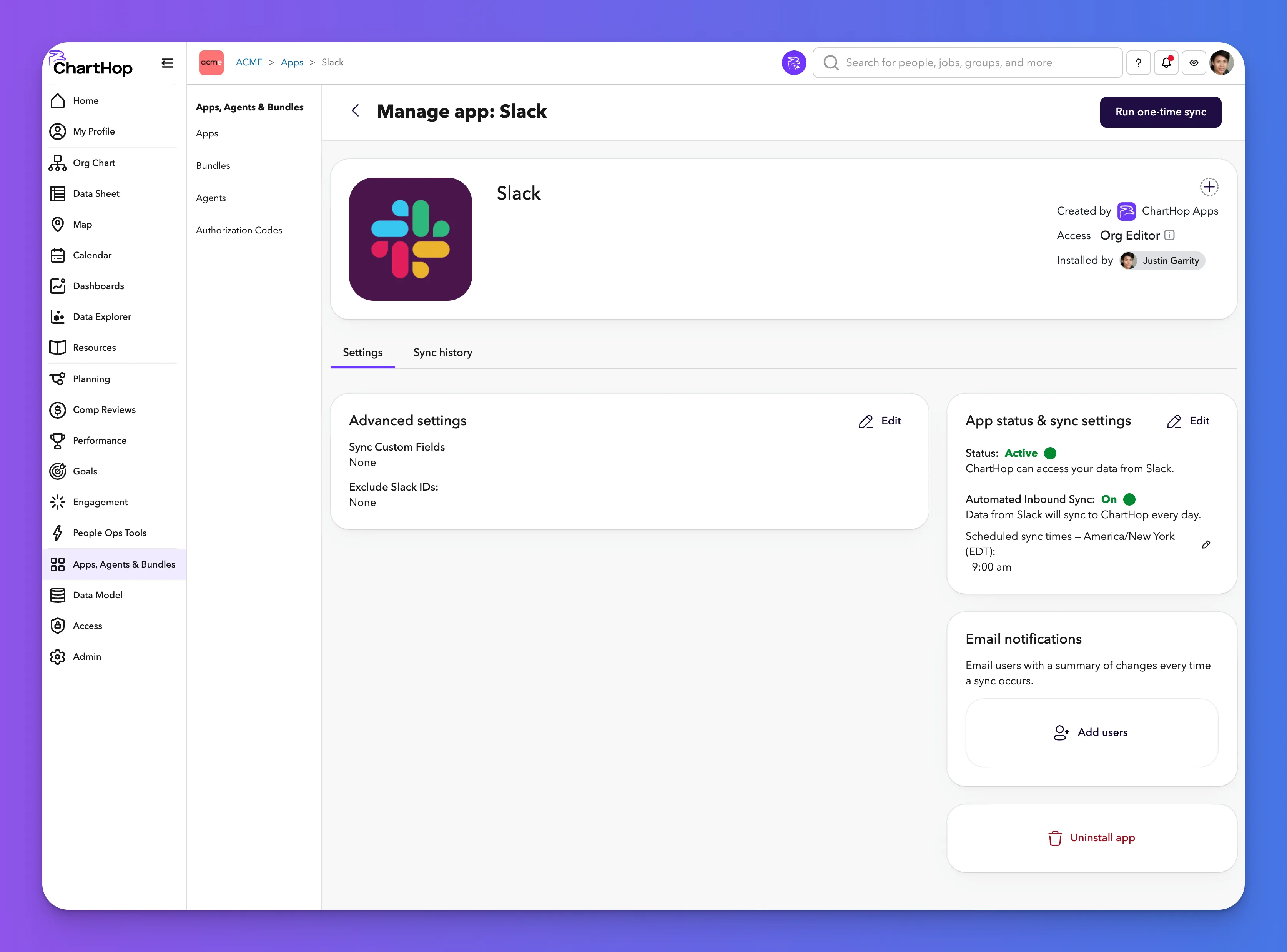1287x952 pixels.
Task: Switch to the Settings tab
Action: [362, 353]
